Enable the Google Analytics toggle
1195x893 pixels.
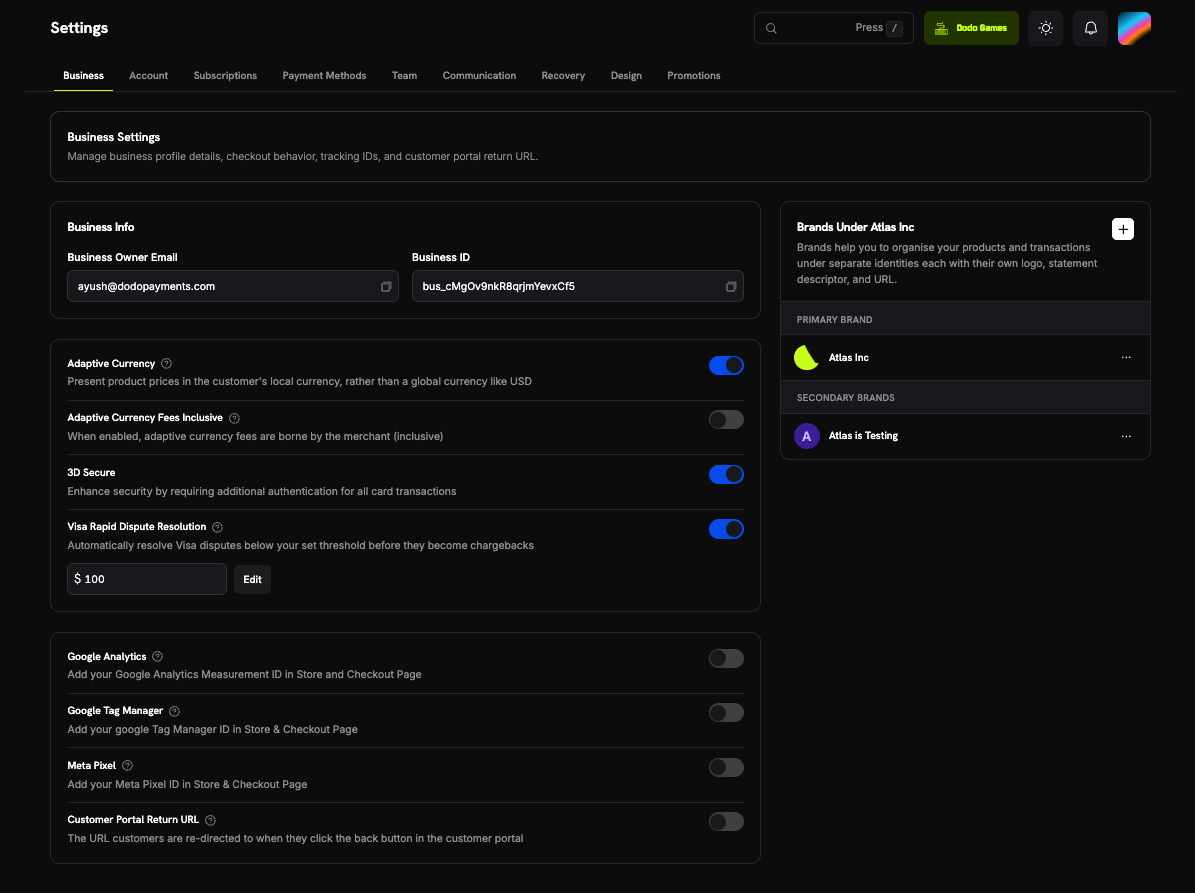pos(726,658)
